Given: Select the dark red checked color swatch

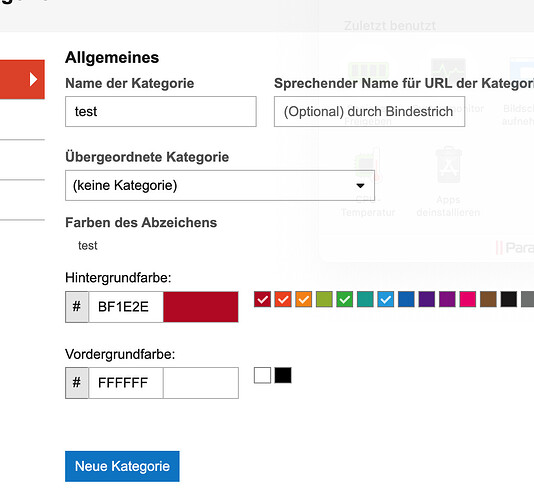Looking at the screenshot, I should coord(262,299).
